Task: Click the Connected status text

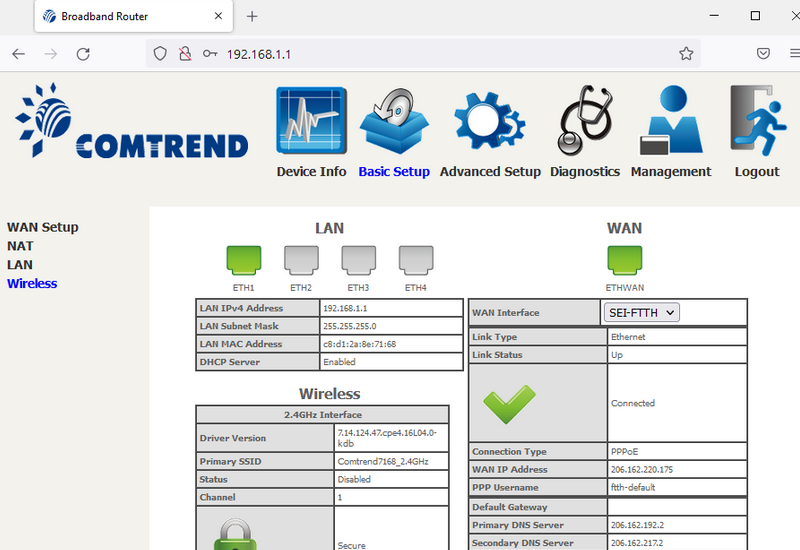Action: pos(633,403)
